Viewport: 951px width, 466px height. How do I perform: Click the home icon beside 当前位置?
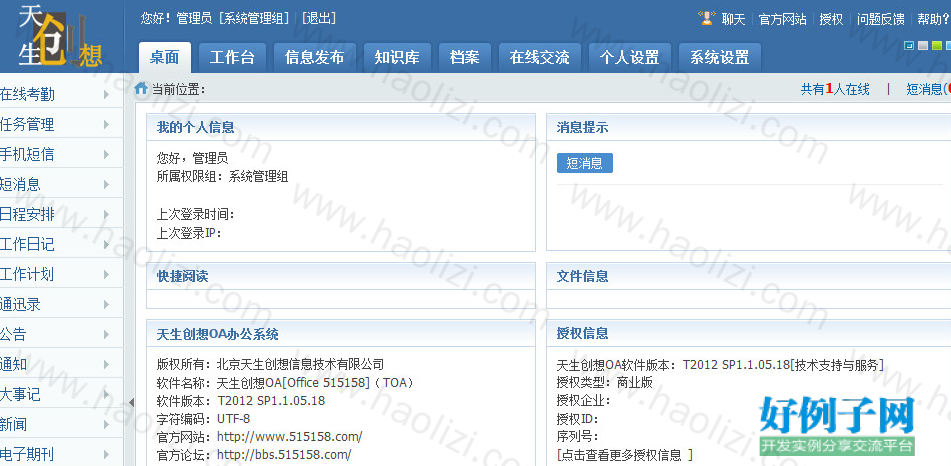(141, 89)
